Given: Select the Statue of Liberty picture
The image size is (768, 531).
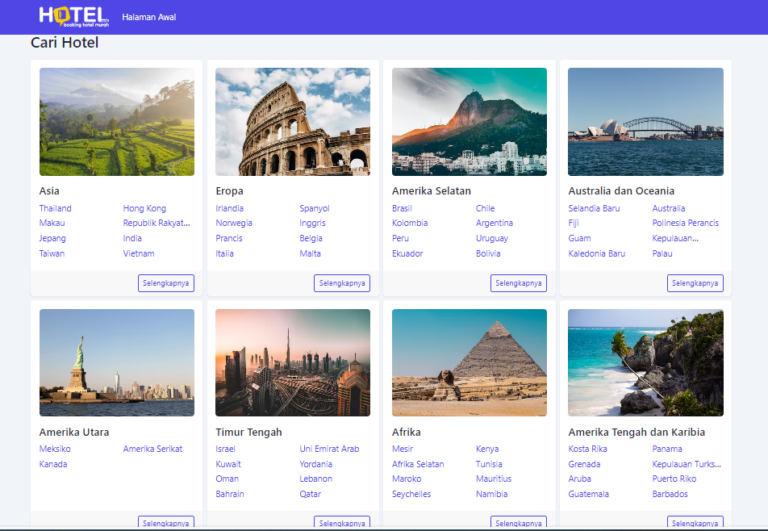Looking at the screenshot, I should point(117,362).
